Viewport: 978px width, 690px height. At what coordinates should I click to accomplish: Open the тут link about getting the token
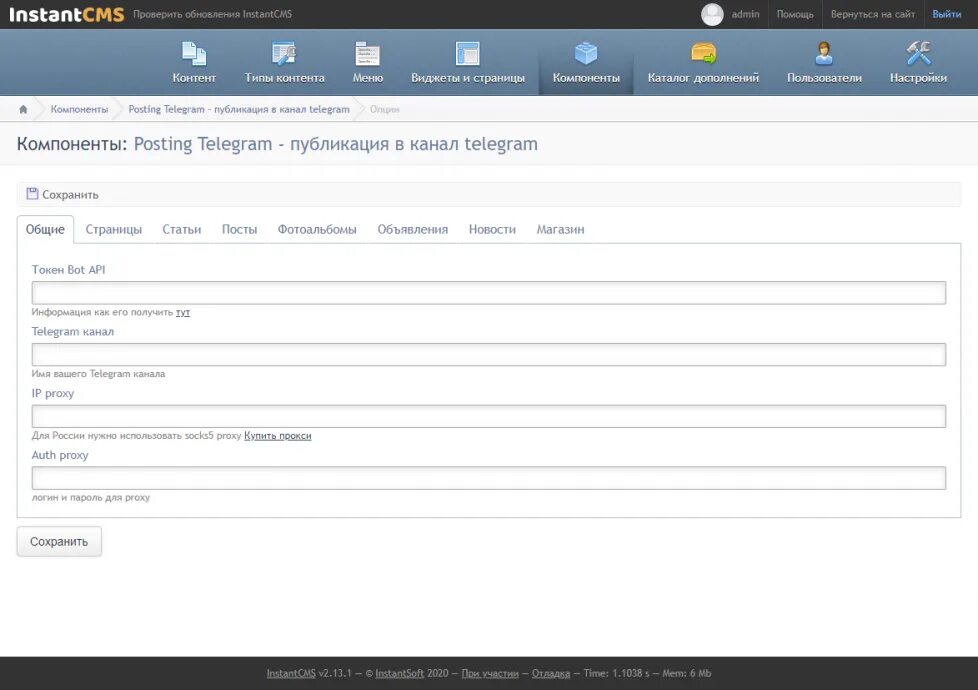183,312
